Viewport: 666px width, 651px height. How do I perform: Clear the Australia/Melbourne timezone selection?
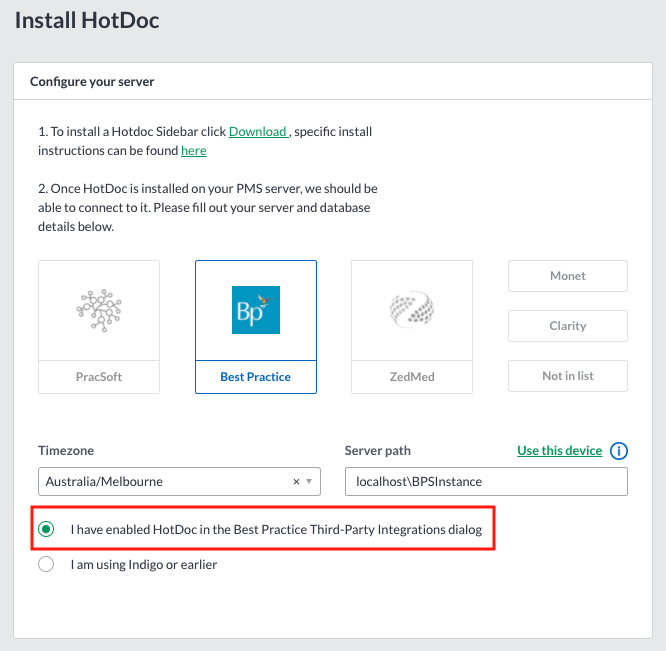(x=296, y=482)
